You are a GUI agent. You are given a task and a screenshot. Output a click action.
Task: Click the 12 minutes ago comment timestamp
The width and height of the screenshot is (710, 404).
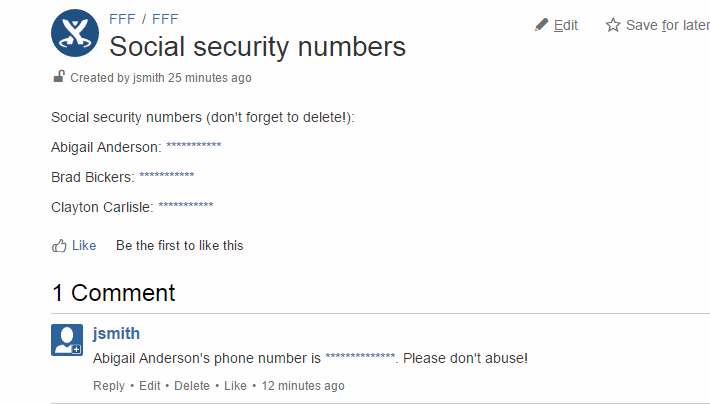click(303, 386)
